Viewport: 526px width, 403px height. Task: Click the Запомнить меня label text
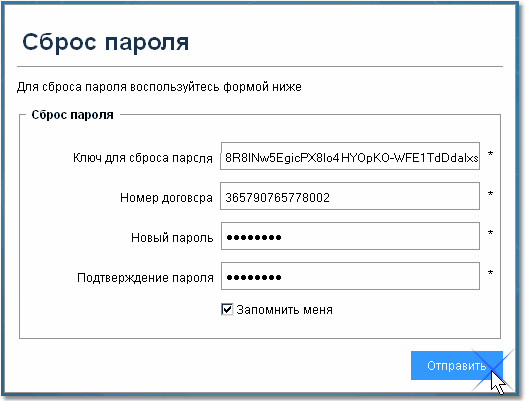[284, 310]
